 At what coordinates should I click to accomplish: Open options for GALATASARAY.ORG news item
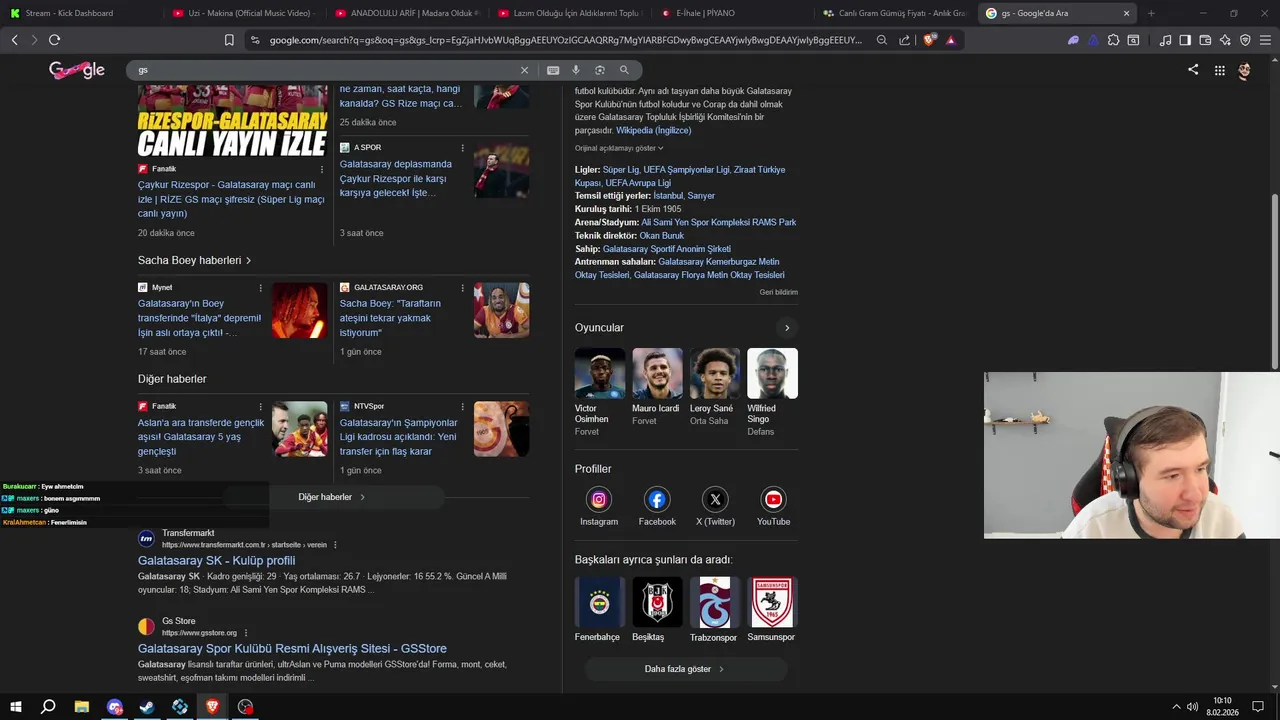click(x=463, y=288)
